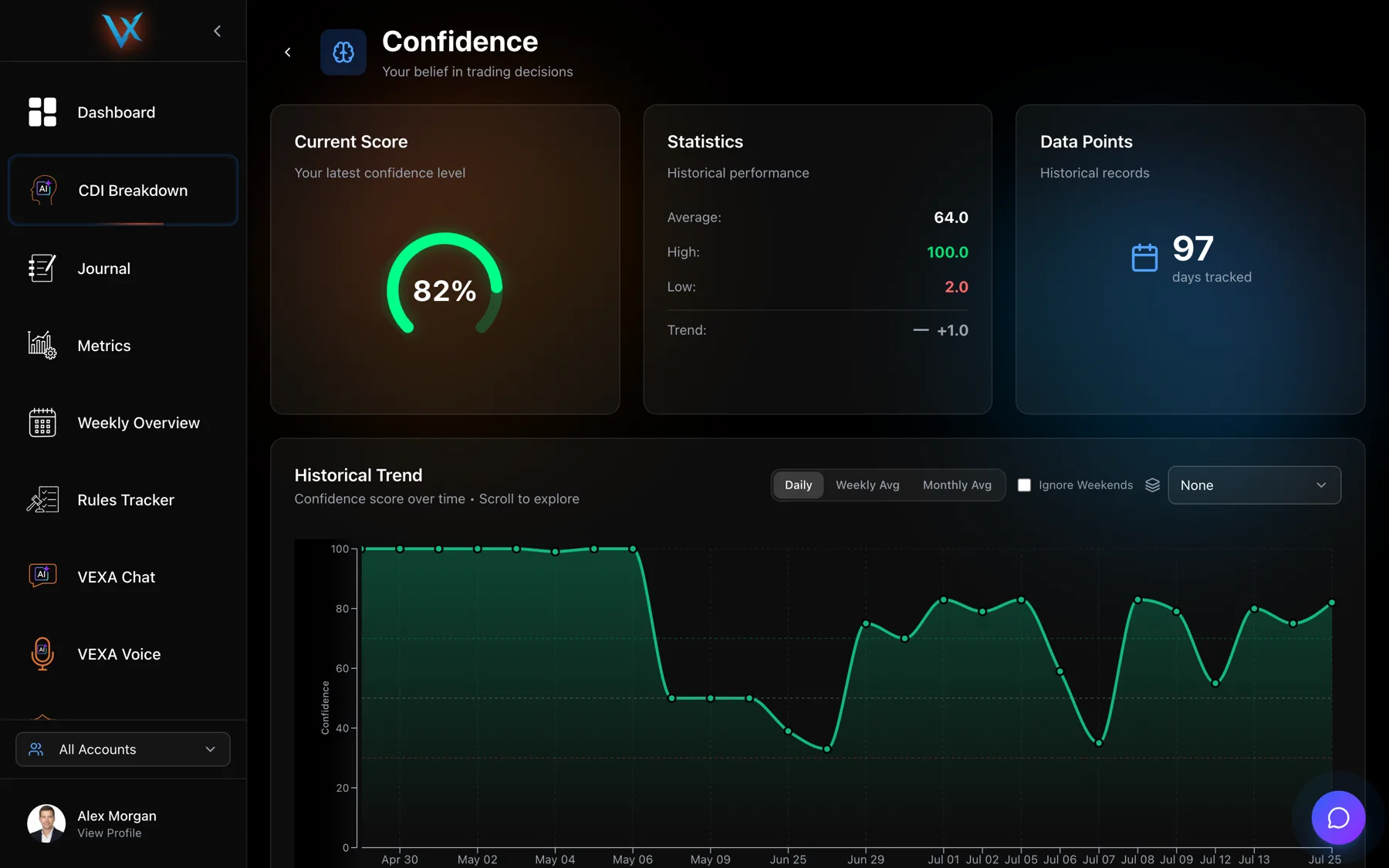Screen dimensions: 1389x868
Task: Click the High value 100.0
Action: pyautogui.click(x=947, y=252)
